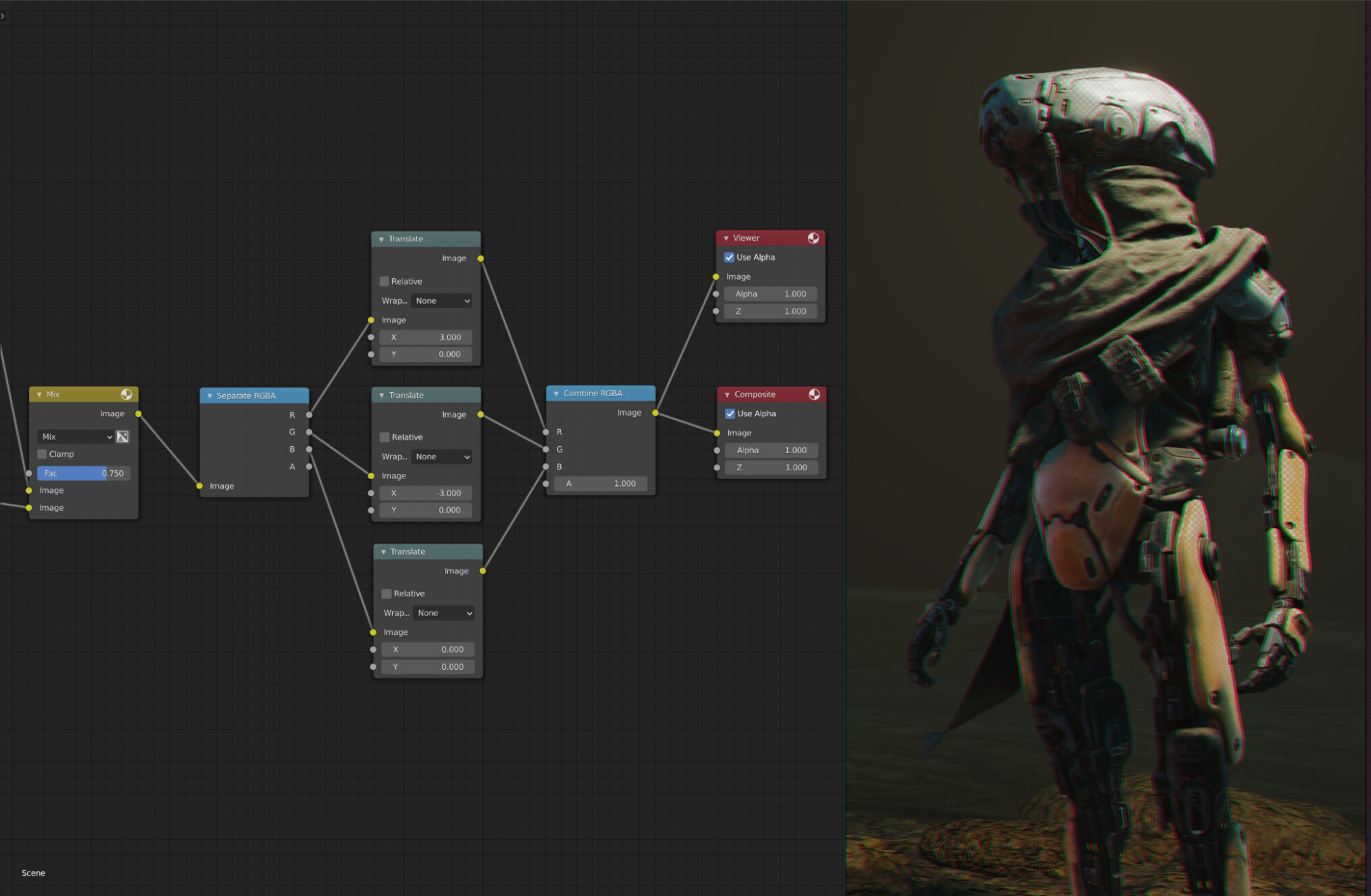The image size is (1371, 896).
Task: Enable Relative on top Translate node
Action: pos(385,281)
